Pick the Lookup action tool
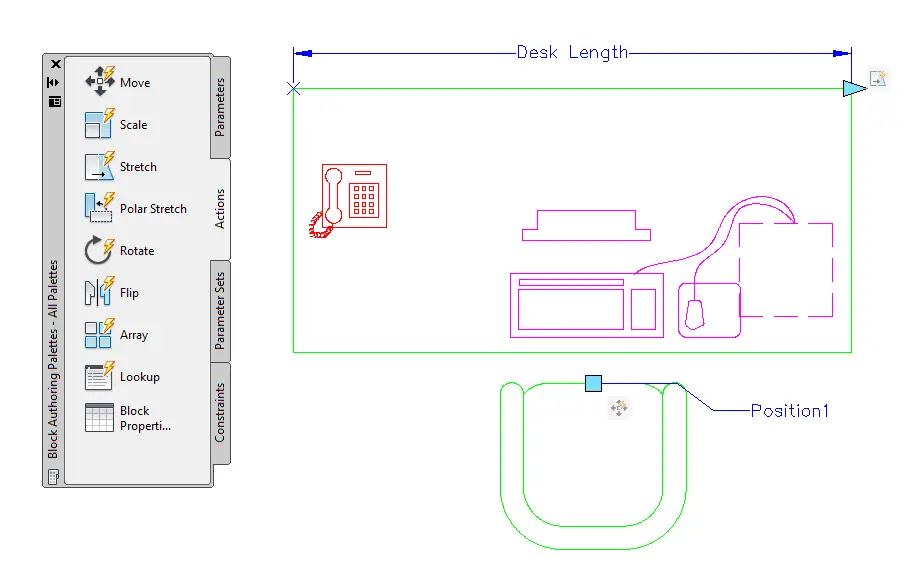The width and height of the screenshot is (912, 572). pos(100,376)
